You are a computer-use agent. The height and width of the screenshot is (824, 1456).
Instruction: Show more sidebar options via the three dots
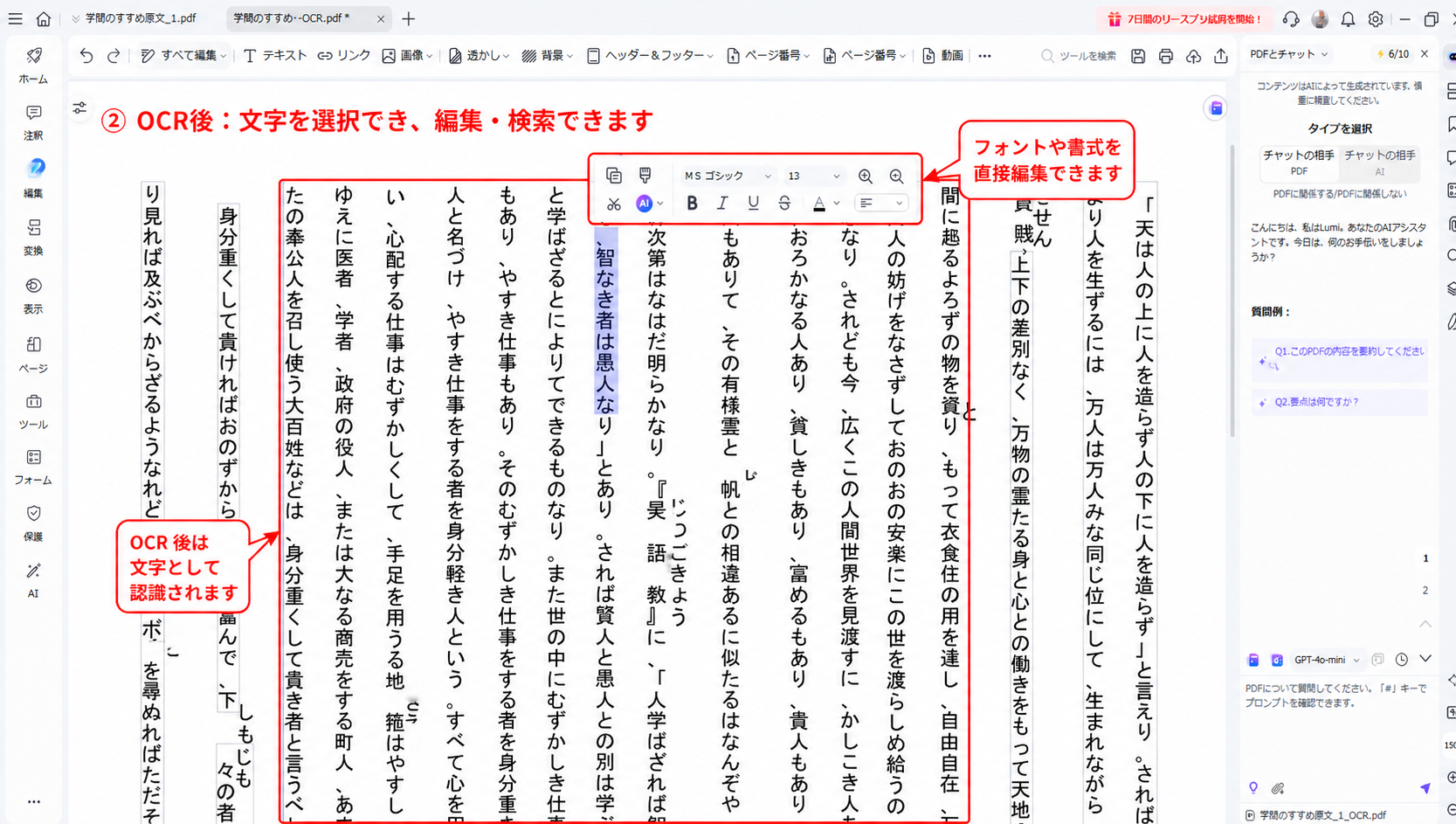click(33, 801)
